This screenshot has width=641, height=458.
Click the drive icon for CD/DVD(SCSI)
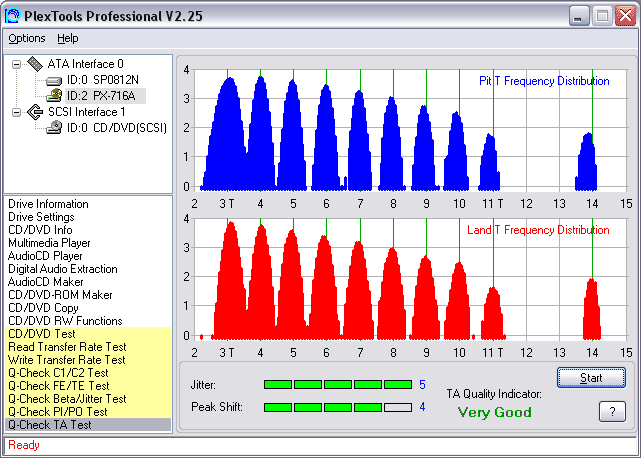click(54, 128)
